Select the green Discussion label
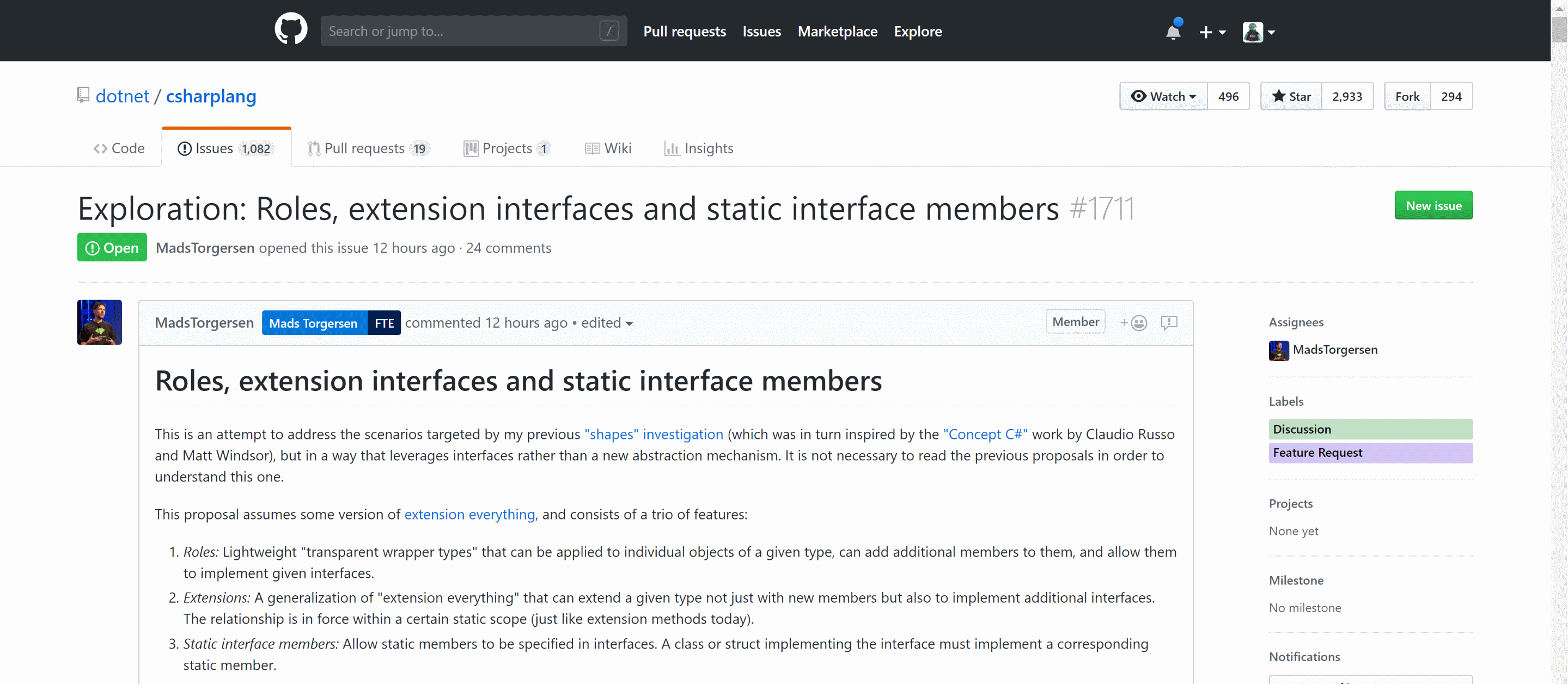This screenshot has height=684, width=1568. pos(1371,430)
